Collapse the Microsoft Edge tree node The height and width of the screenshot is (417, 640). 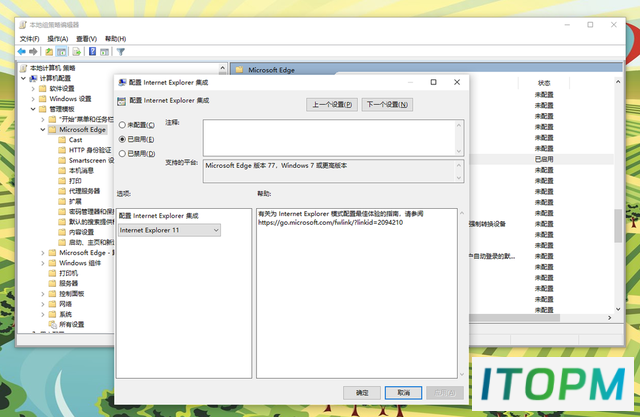point(43,129)
